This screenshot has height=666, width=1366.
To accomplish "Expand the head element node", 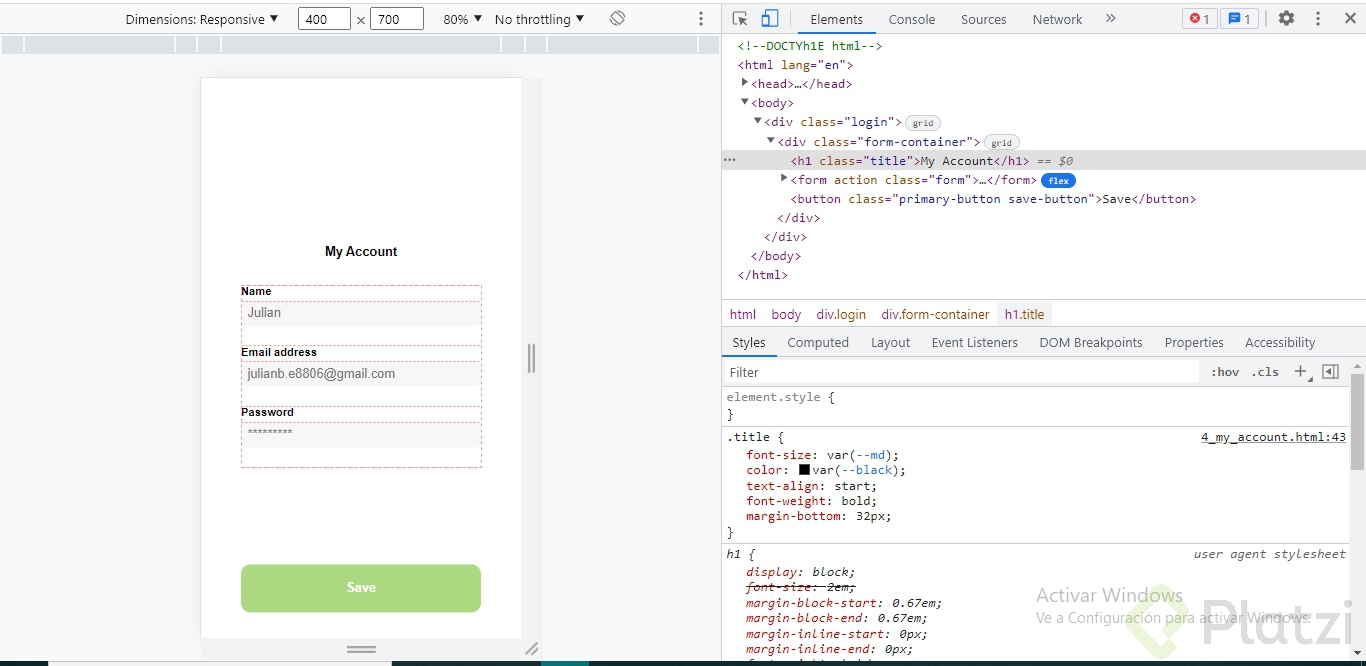I will coord(745,83).
